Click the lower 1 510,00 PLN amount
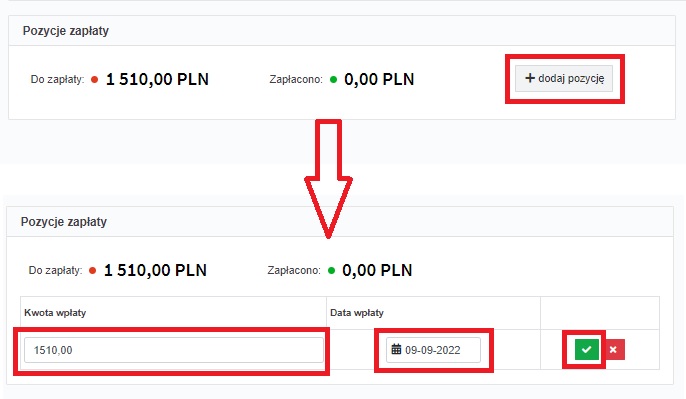This screenshot has height=399, width=686. 155,270
